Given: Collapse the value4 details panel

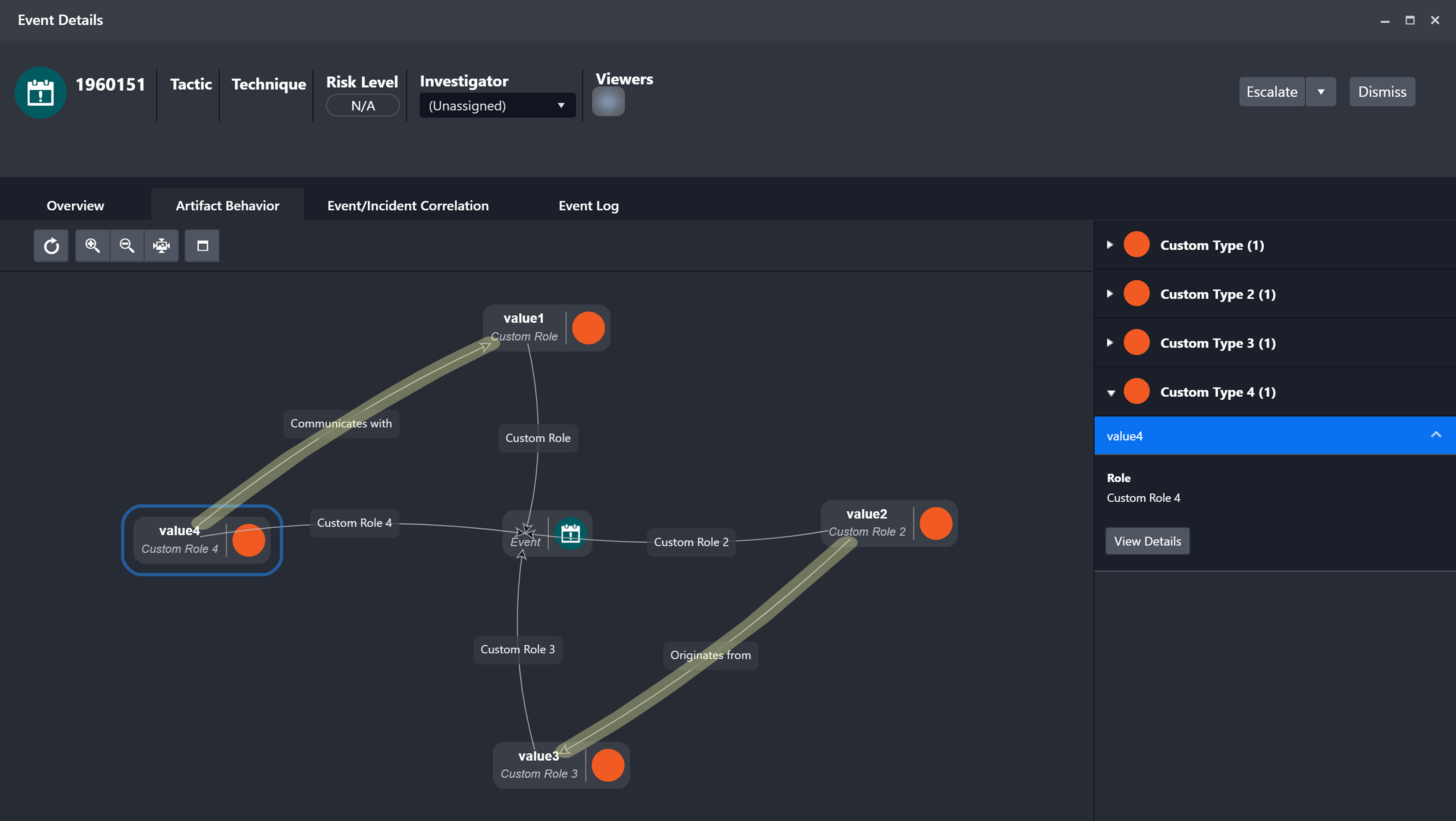Looking at the screenshot, I should click(1436, 435).
